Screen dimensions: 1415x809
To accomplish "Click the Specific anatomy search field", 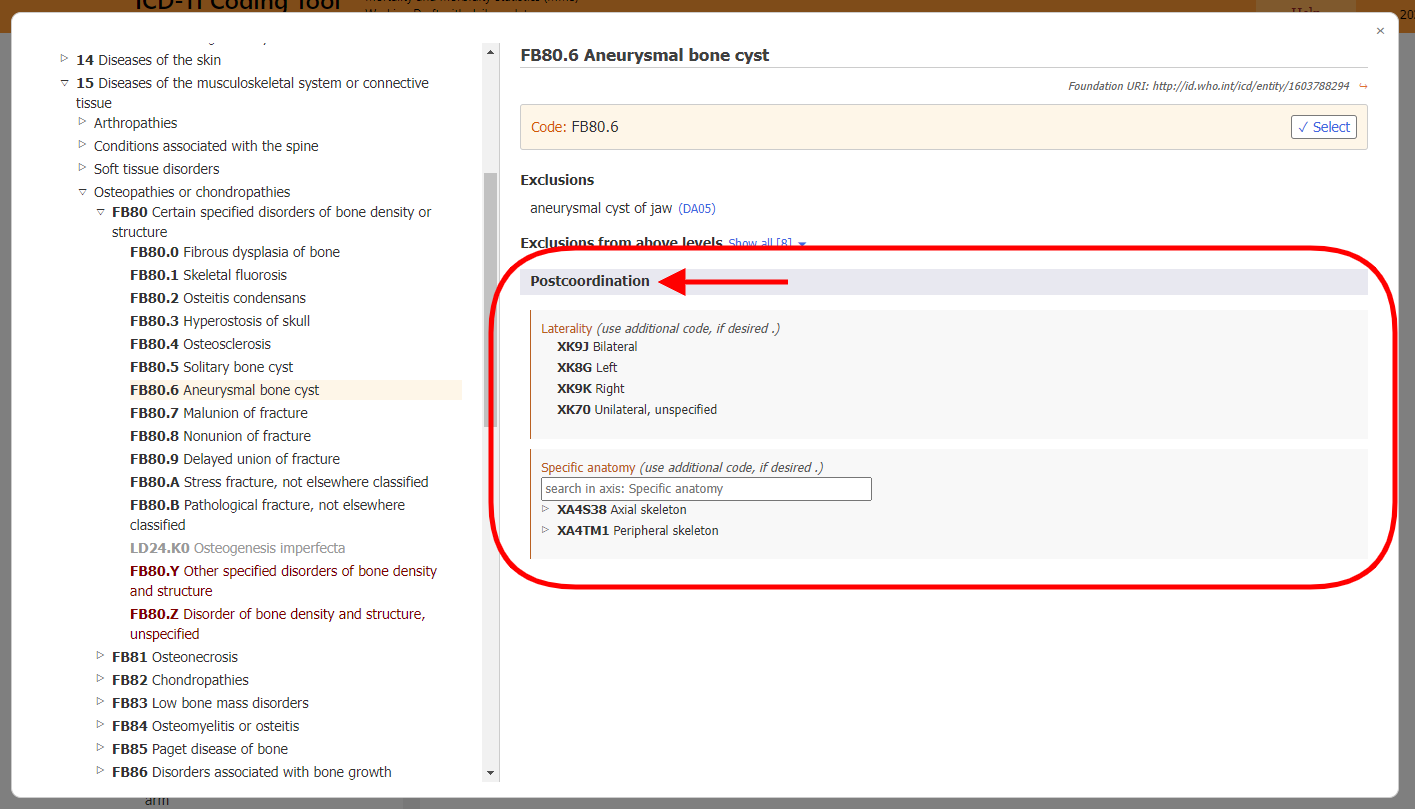I will point(705,488).
